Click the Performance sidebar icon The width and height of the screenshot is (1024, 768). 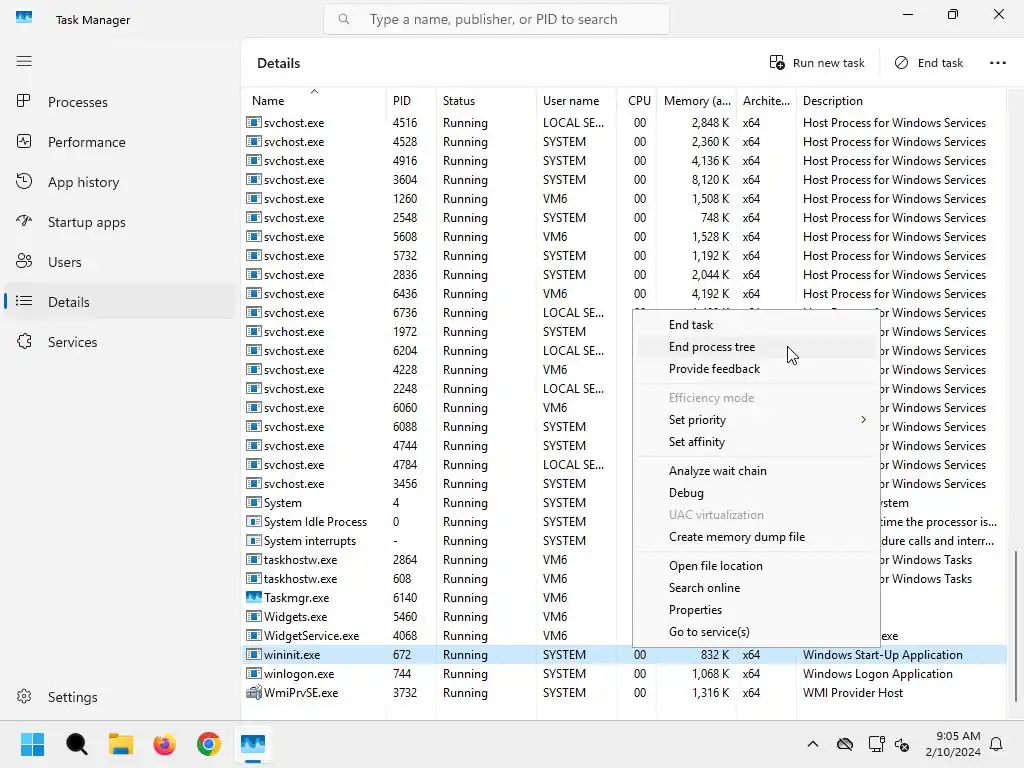coord(24,142)
